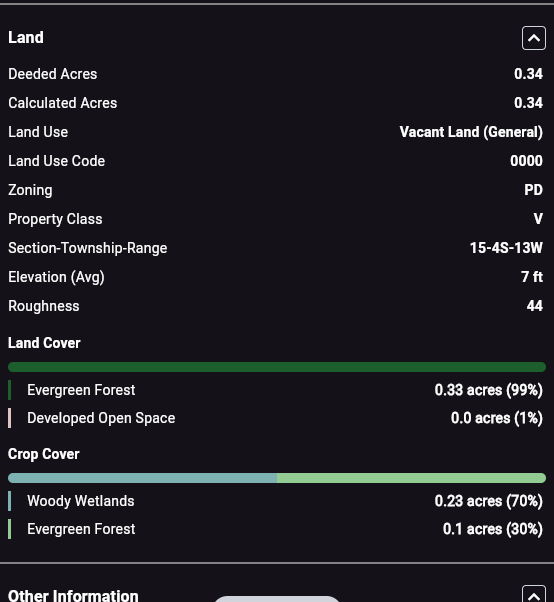The height and width of the screenshot is (602, 554).
Task: Click the dark green Land Cover bar
Action: [277, 367]
